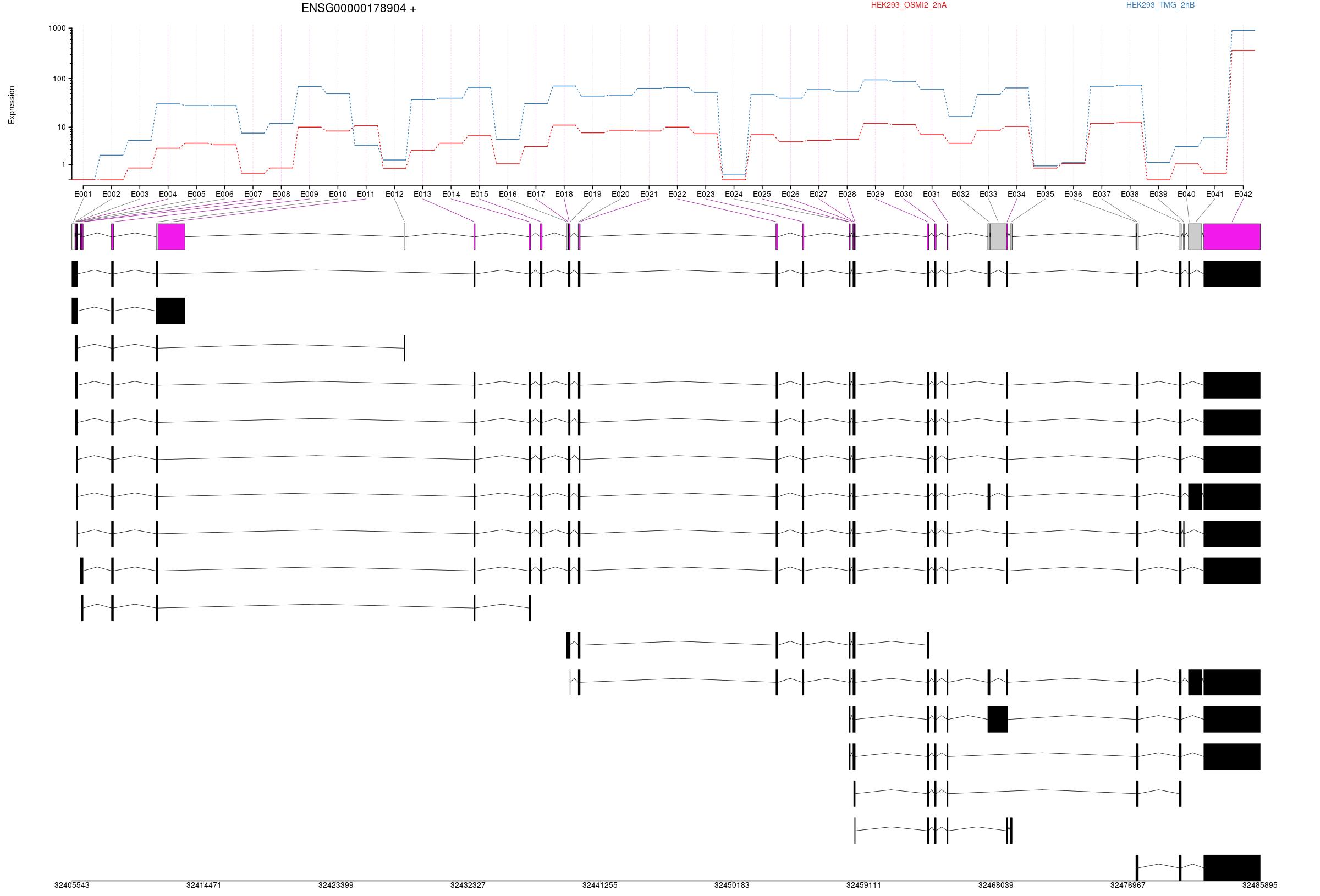Click exon label E005
The height and width of the screenshot is (896, 1320).
(196, 194)
